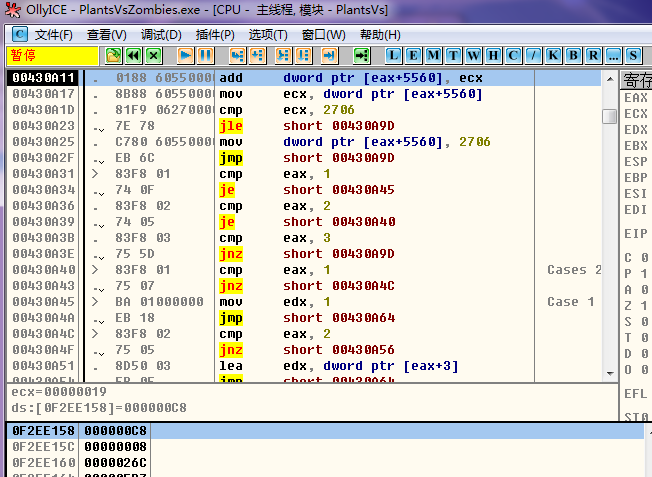The image size is (652, 477).
Task: Click the 暂停 paused status indicator
Action: 52,56
